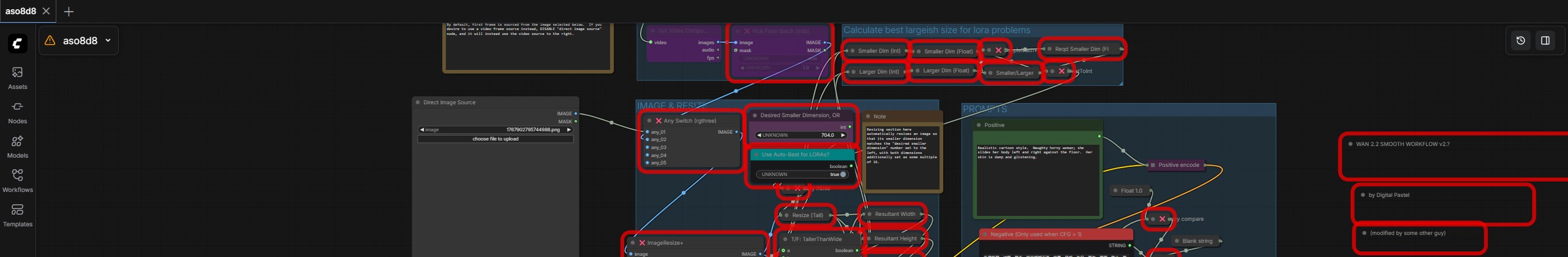
Task: Click the Note node text area
Action: [x=902, y=157]
